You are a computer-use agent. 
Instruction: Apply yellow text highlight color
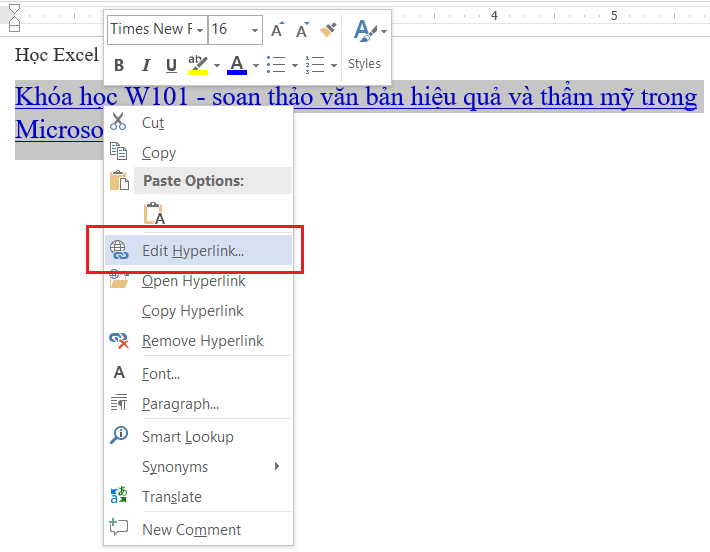click(x=197, y=66)
